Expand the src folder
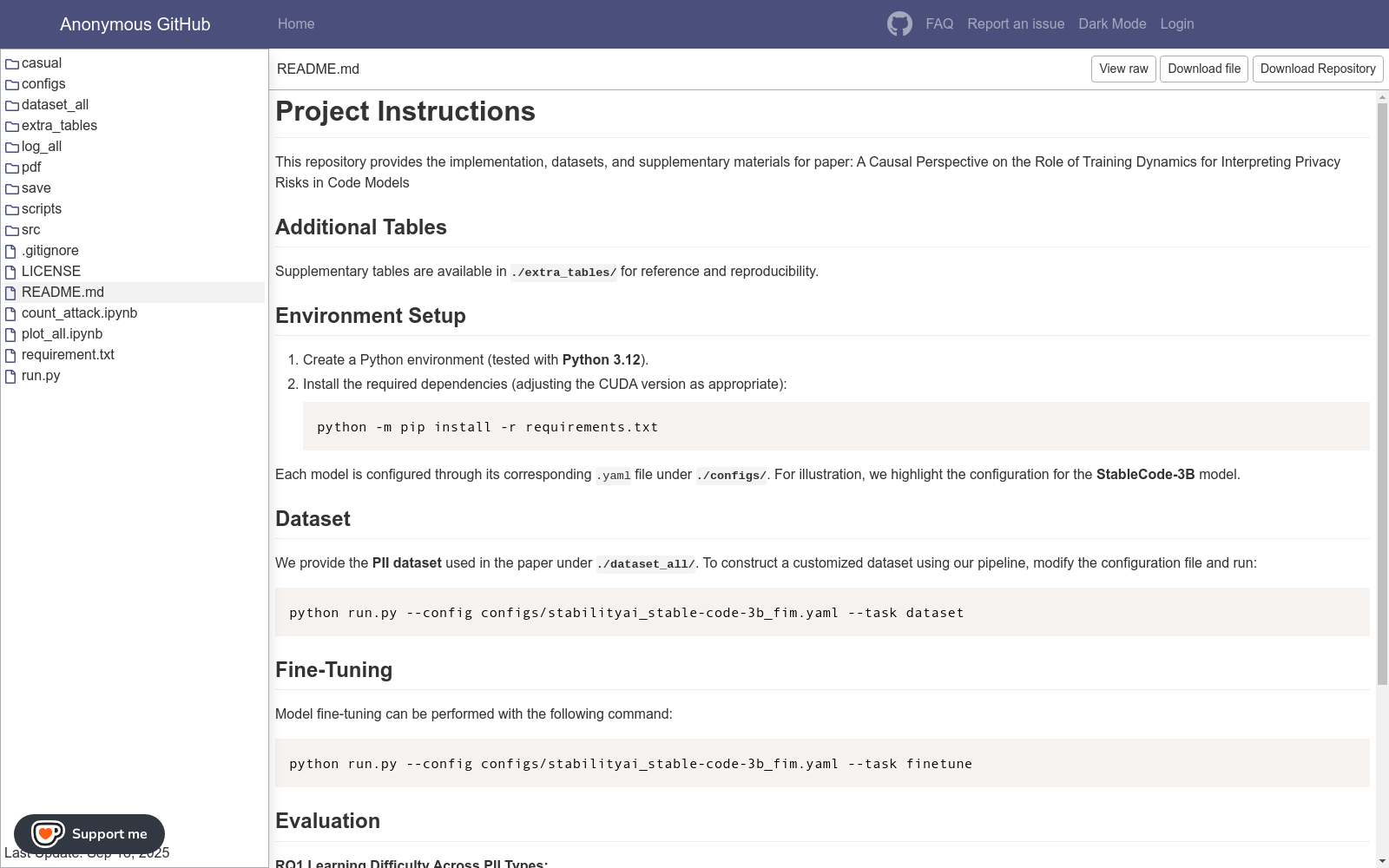Screen dimensions: 1389x868 31,229
